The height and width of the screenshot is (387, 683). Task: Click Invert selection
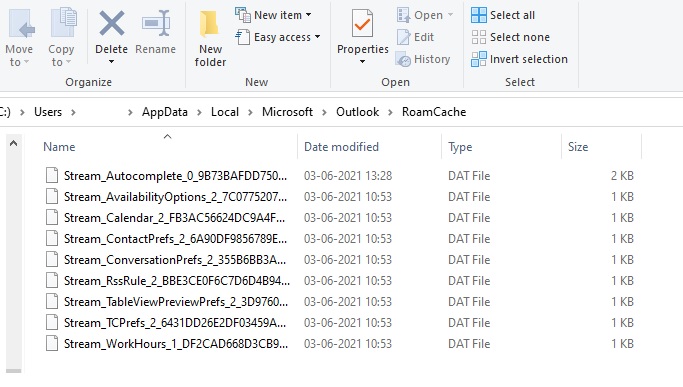click(519, 59)
